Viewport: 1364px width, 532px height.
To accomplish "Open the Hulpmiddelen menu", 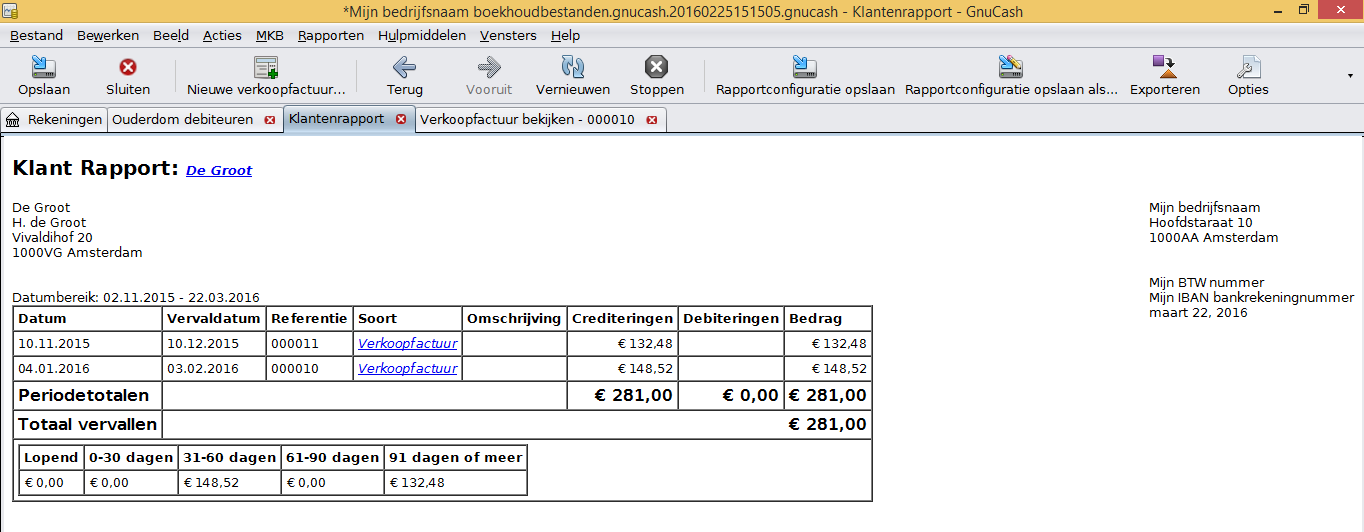I will tap(422, 35).
